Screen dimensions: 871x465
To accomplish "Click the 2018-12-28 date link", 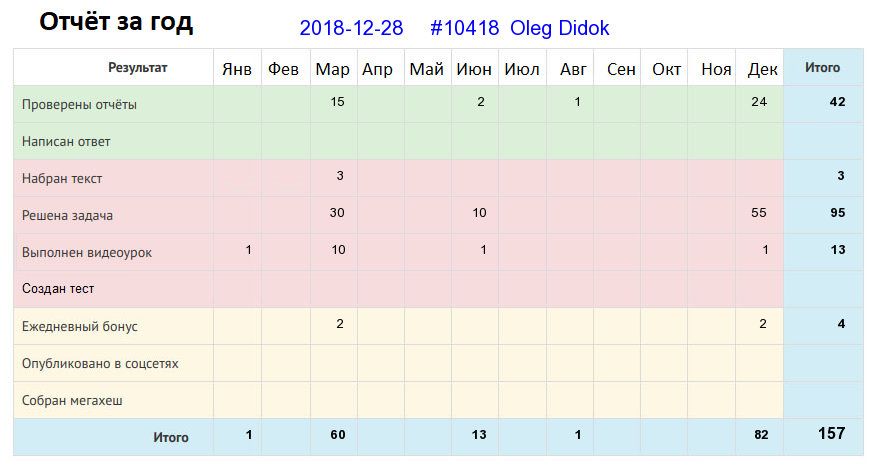I will point(351,28).
